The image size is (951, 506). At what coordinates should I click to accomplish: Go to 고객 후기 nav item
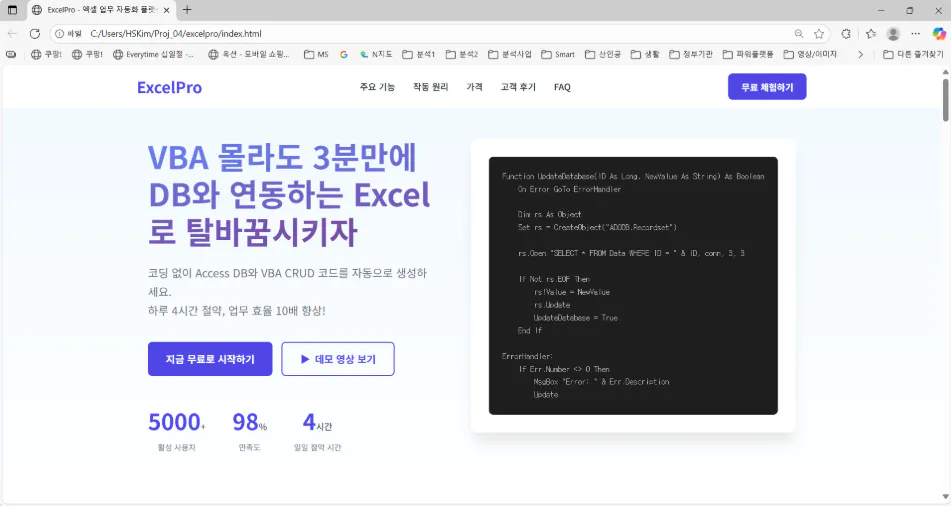[x=518, y=87]
